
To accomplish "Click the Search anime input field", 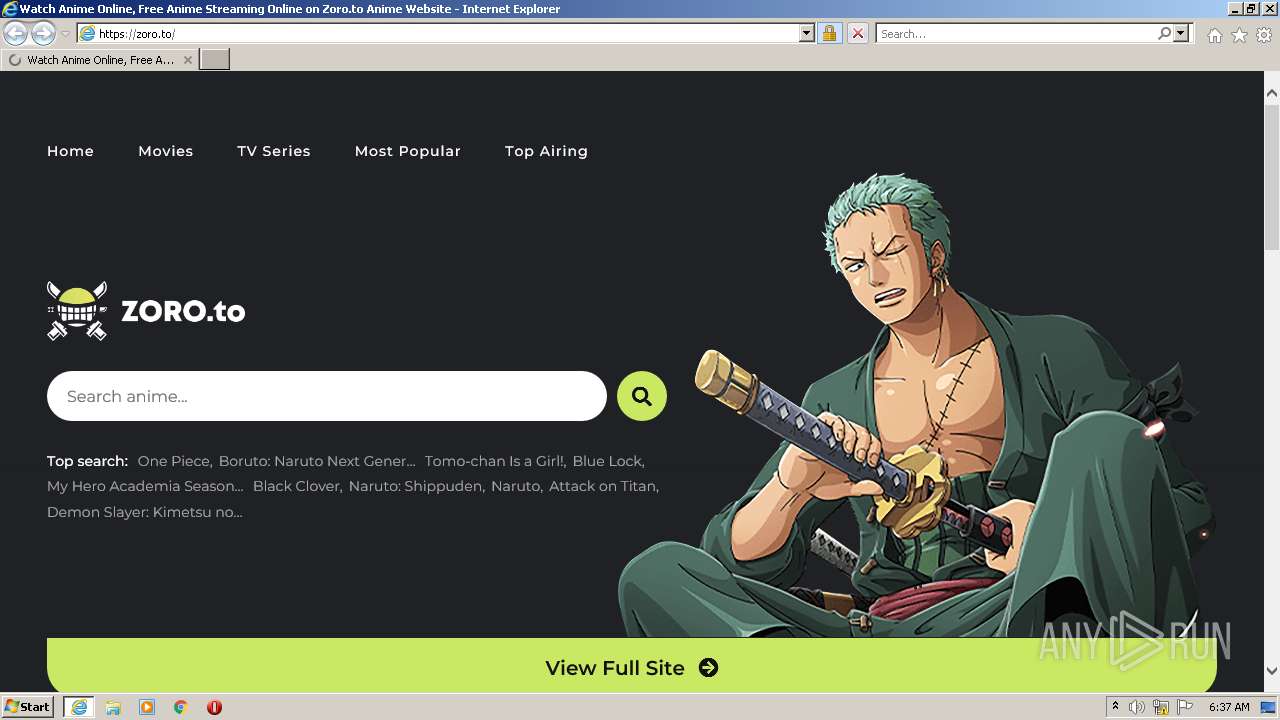I will point(327,396).
